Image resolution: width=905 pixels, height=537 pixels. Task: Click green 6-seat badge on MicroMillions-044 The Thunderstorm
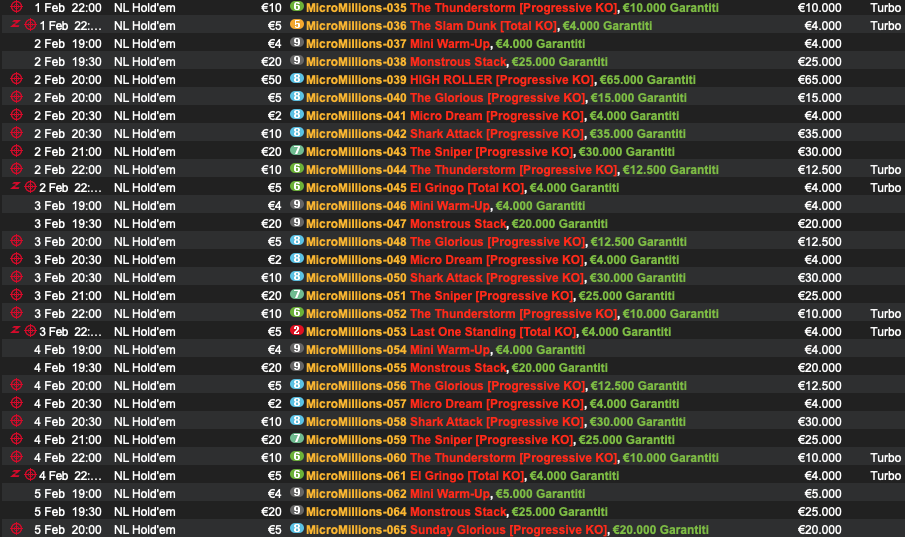[297, 168]
